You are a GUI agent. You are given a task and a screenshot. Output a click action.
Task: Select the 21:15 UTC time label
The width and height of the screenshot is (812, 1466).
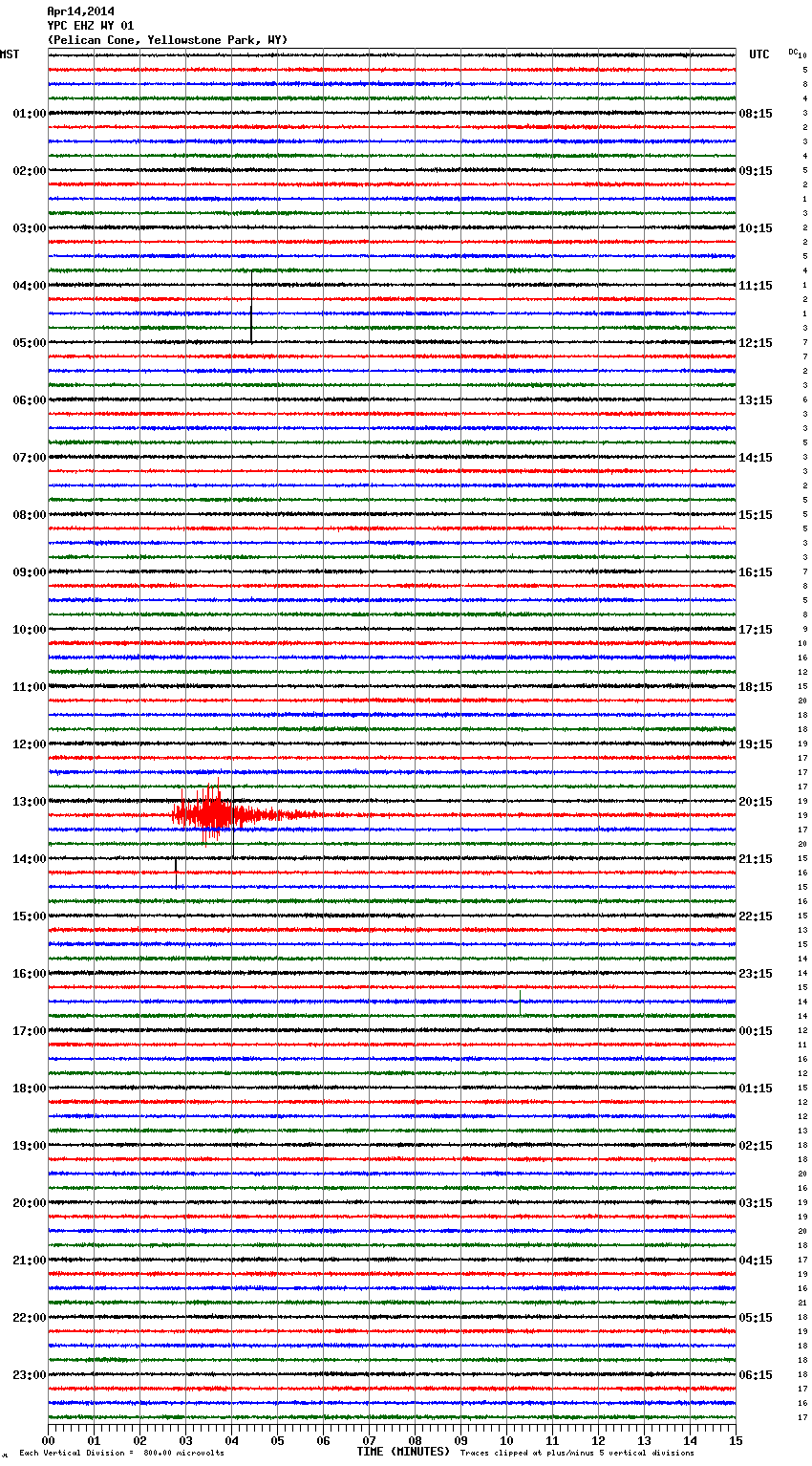(x=756, y=859)
